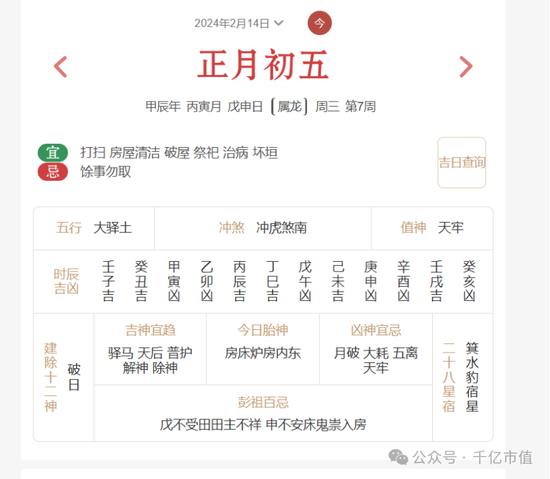Click 周三 第7周 text

[x=345, y=106]
